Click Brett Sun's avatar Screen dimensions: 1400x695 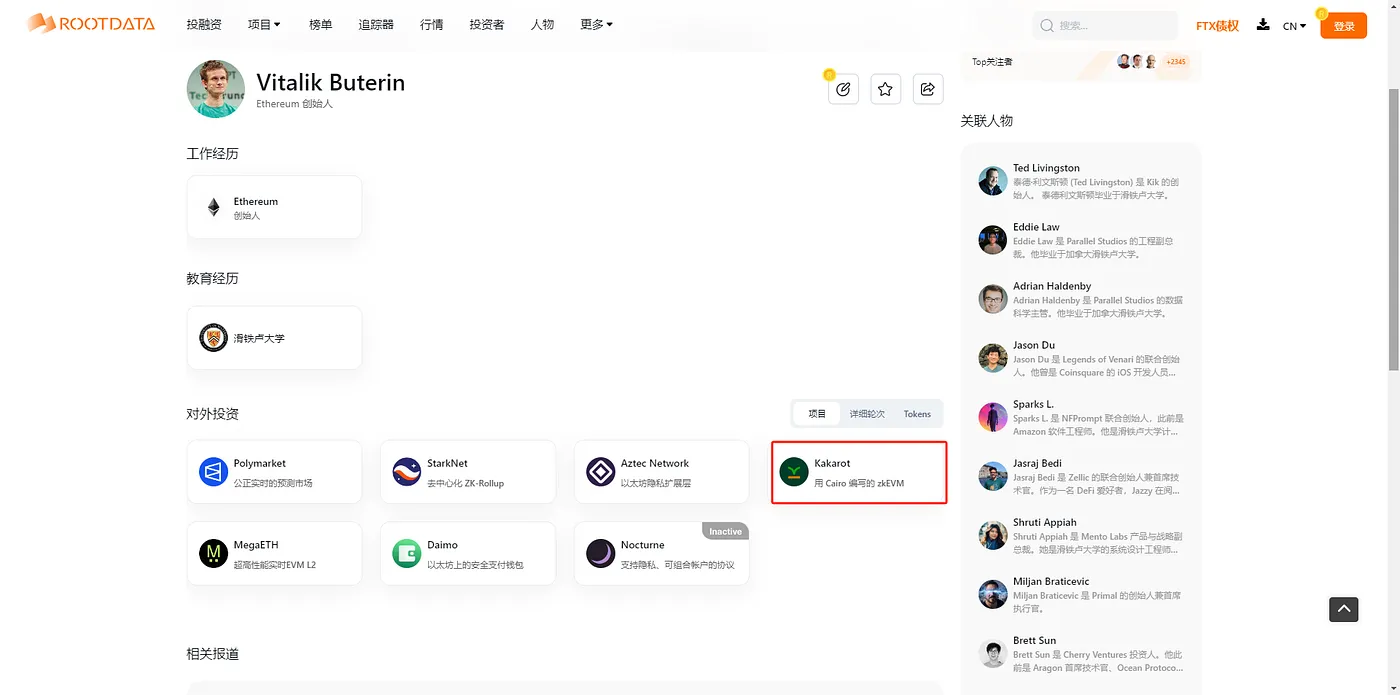993,653
